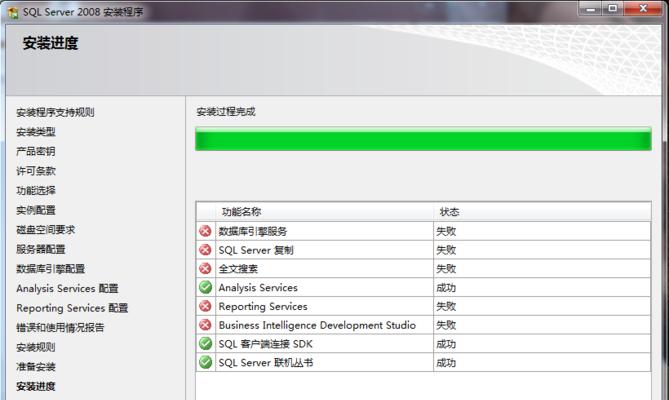Select the 安装规则 step in sidebar

click(x=36, y=348)
